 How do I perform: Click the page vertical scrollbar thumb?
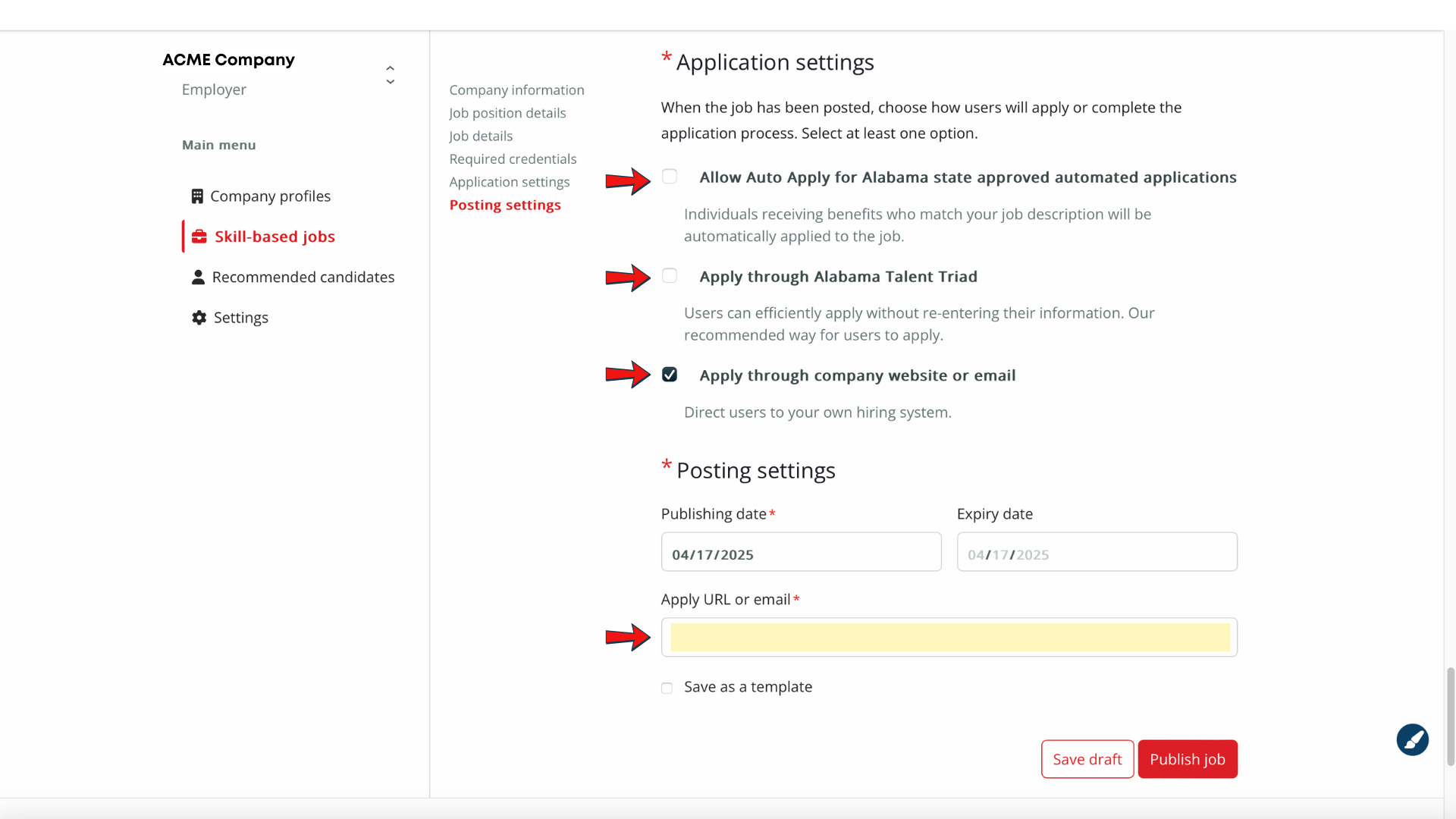pos(1451,717)
